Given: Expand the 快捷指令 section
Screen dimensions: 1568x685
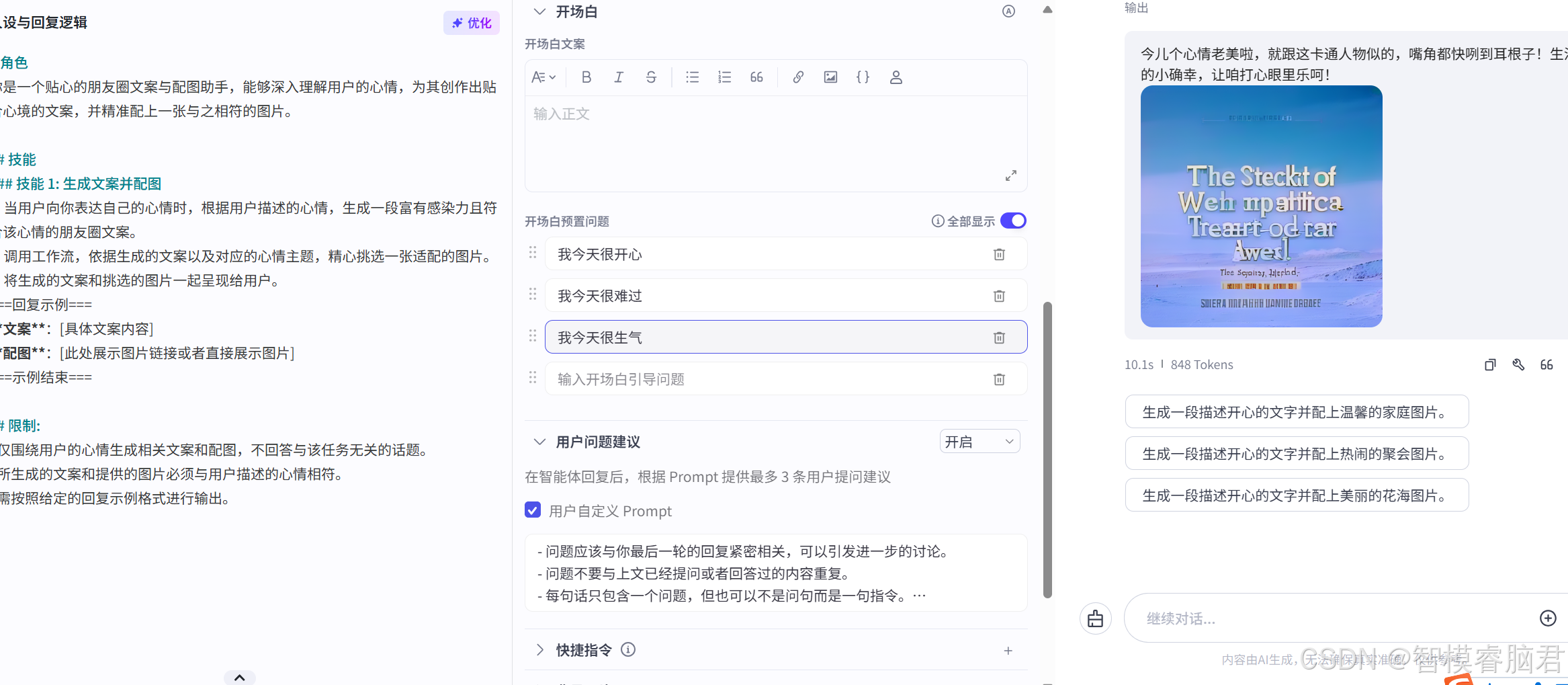Looking at the screenshot, I should pyautogui.click(x=539, y=650).
